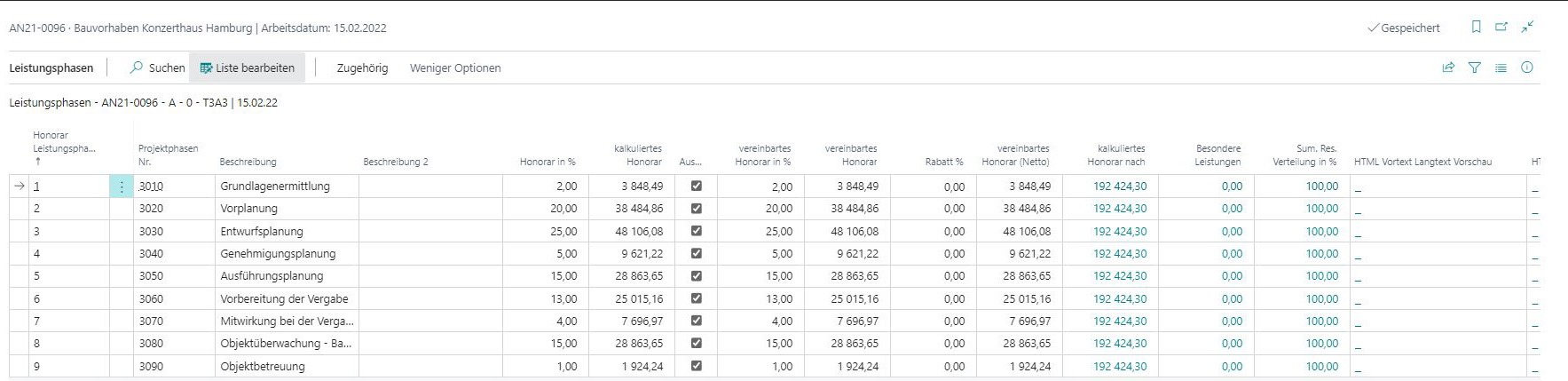Click the list view layout icon
The image size is (1568, 381).
[1501, 67]
